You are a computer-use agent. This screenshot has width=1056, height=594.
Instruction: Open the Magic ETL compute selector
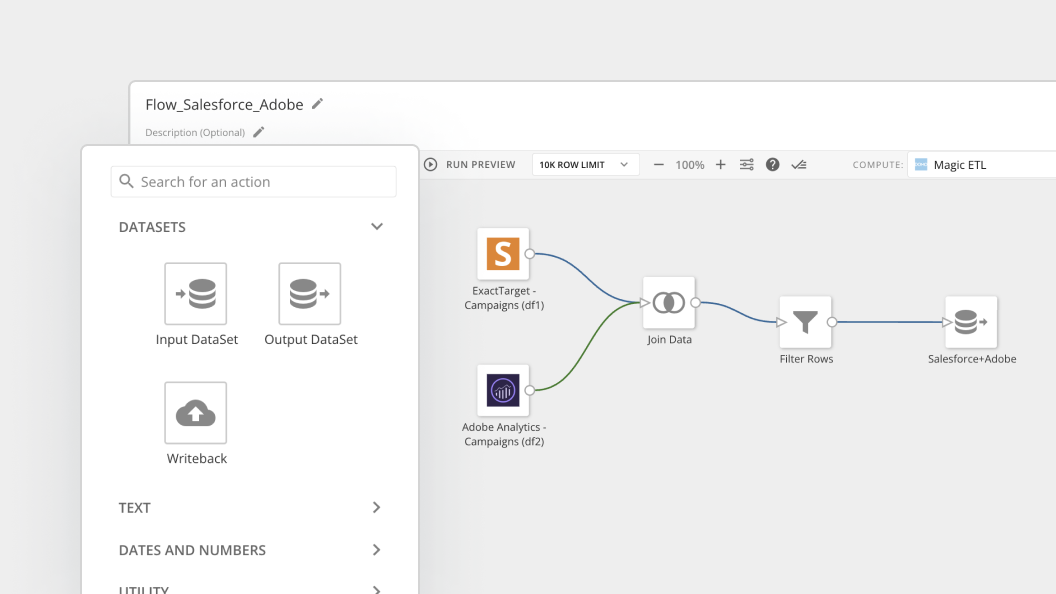tap(981, 164)
